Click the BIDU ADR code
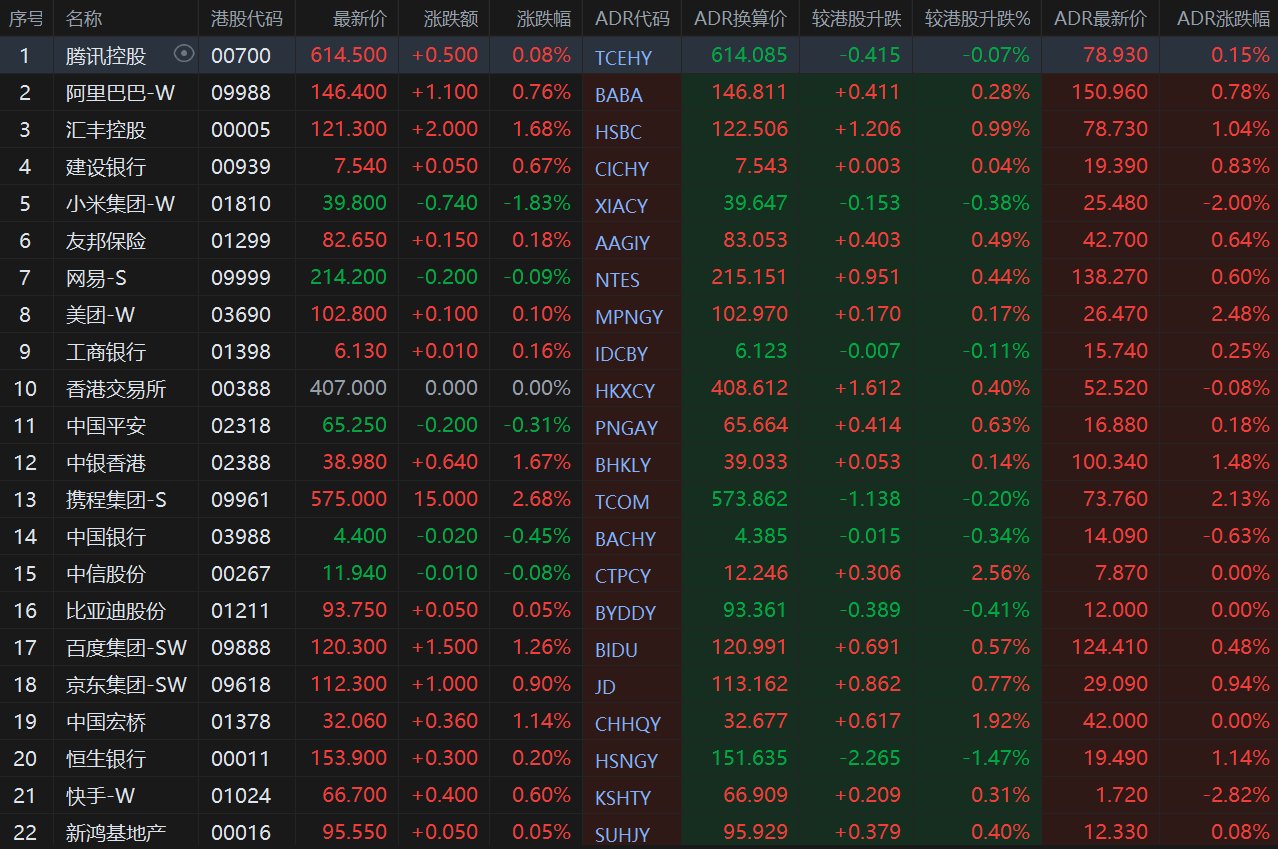Screen dimensions: 1278x849 click(617, 650)
